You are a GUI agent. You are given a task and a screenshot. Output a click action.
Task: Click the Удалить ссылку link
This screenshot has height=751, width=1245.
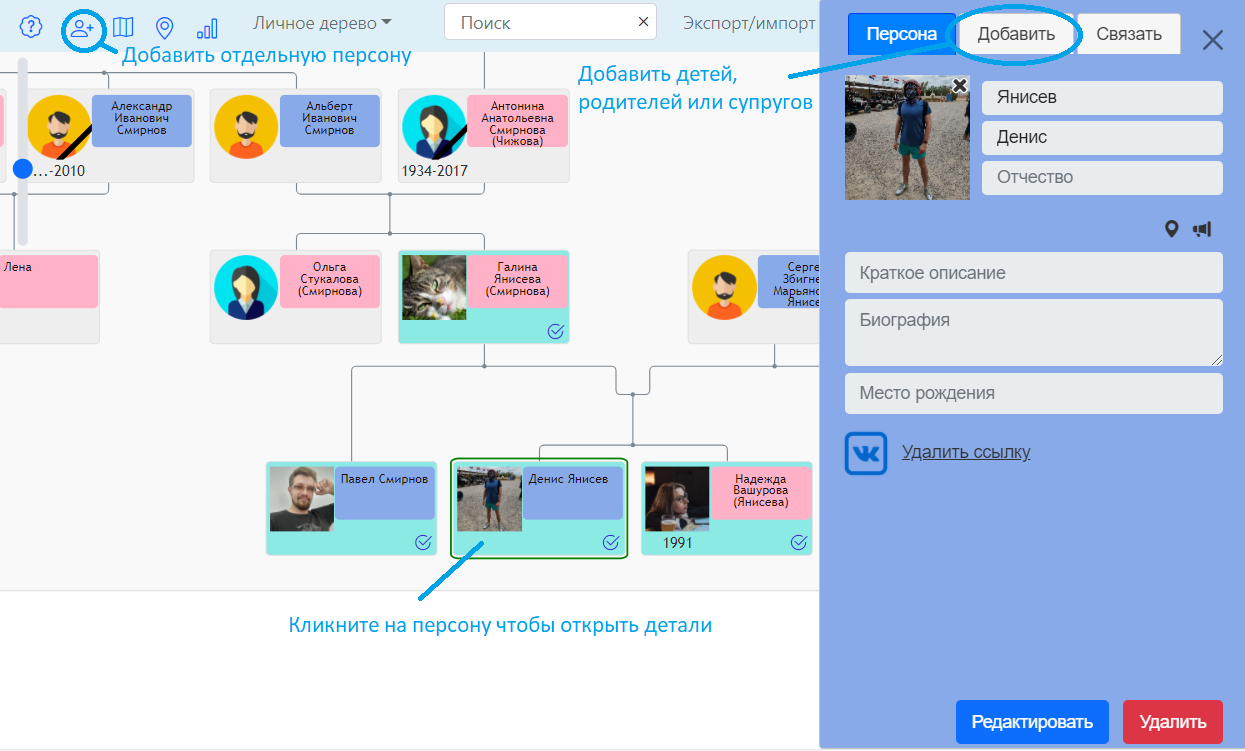[966, 452]
